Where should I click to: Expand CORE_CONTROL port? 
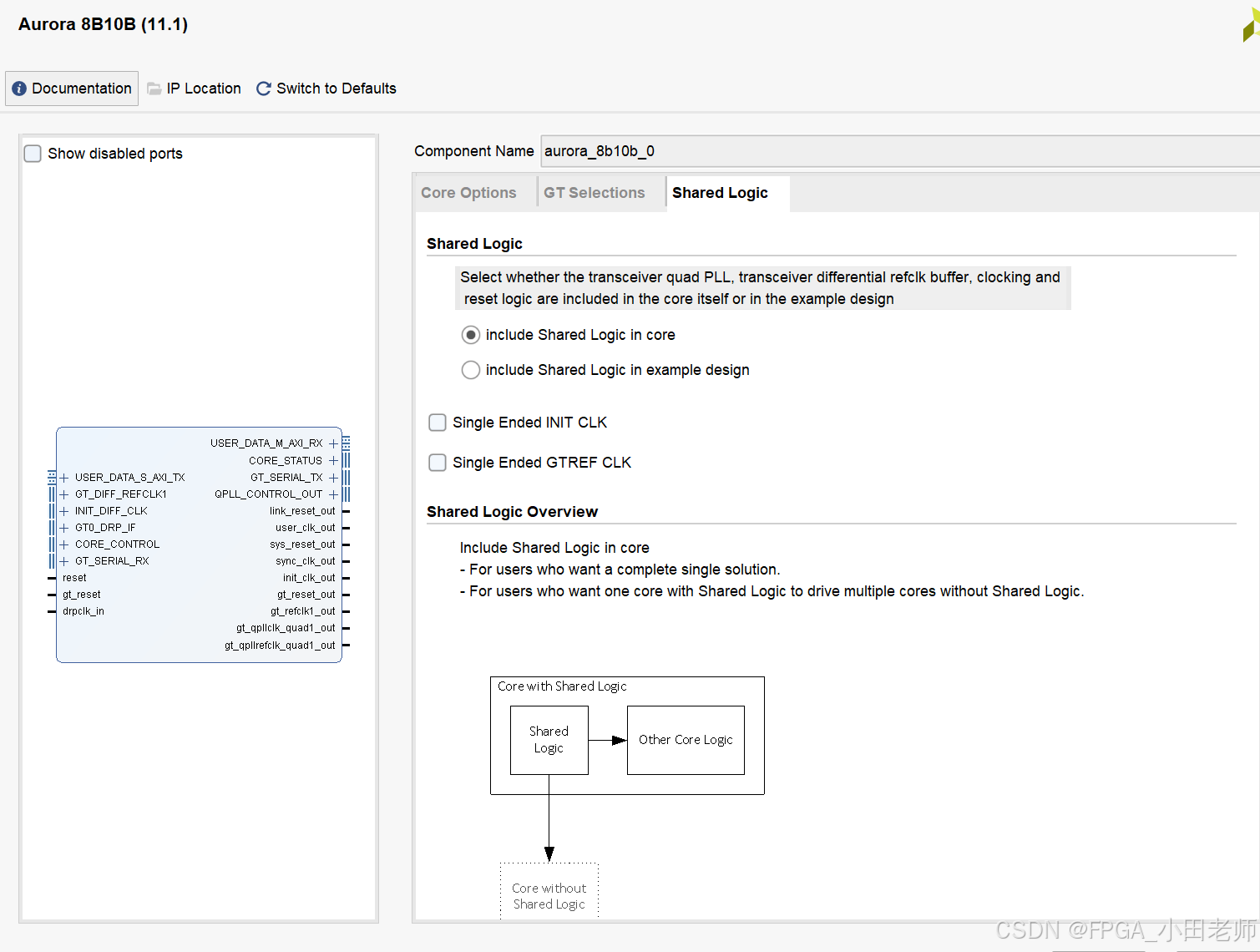pos(63,544)
